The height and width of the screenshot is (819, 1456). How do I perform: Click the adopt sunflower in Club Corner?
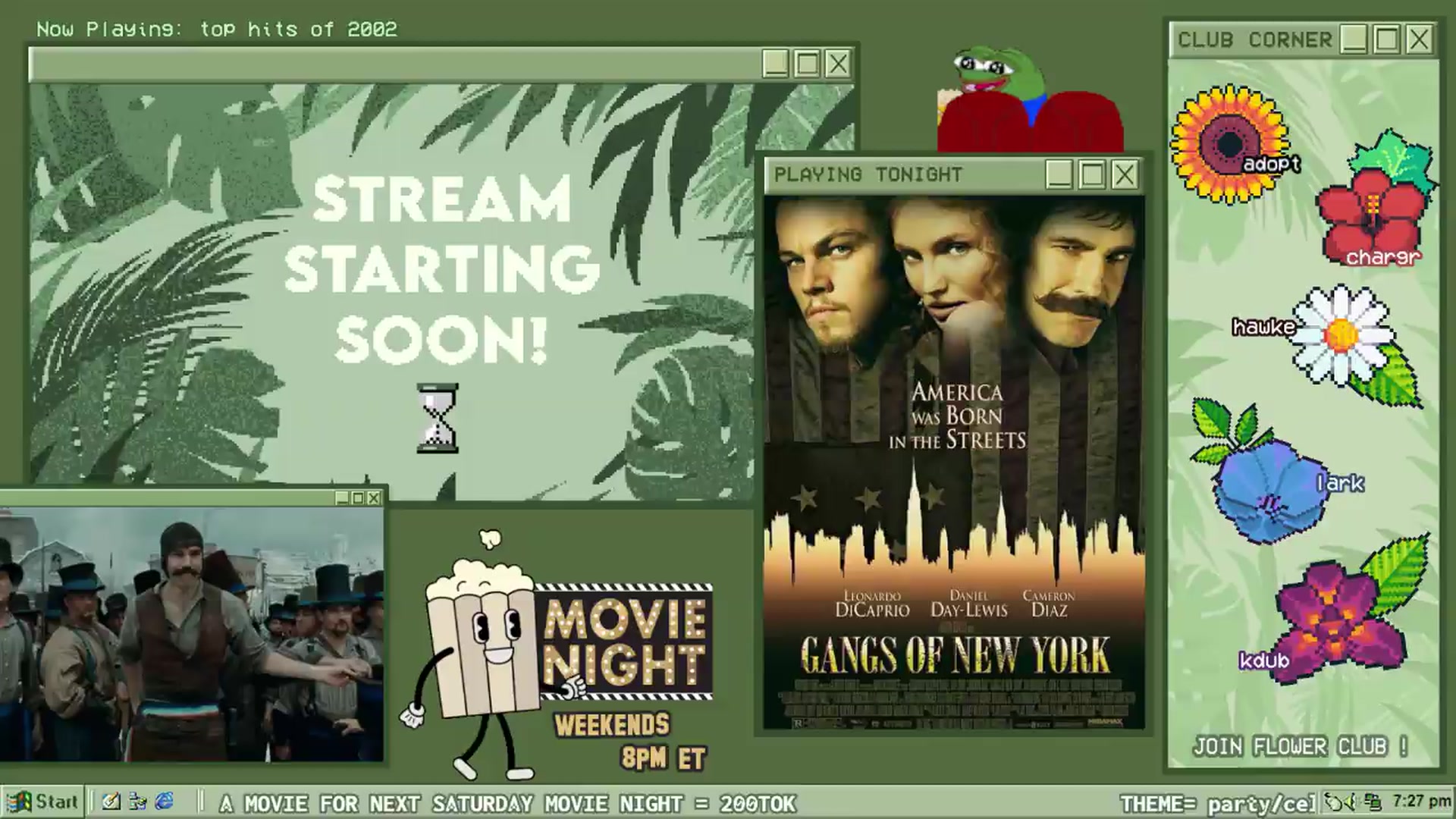point(1230,144)
